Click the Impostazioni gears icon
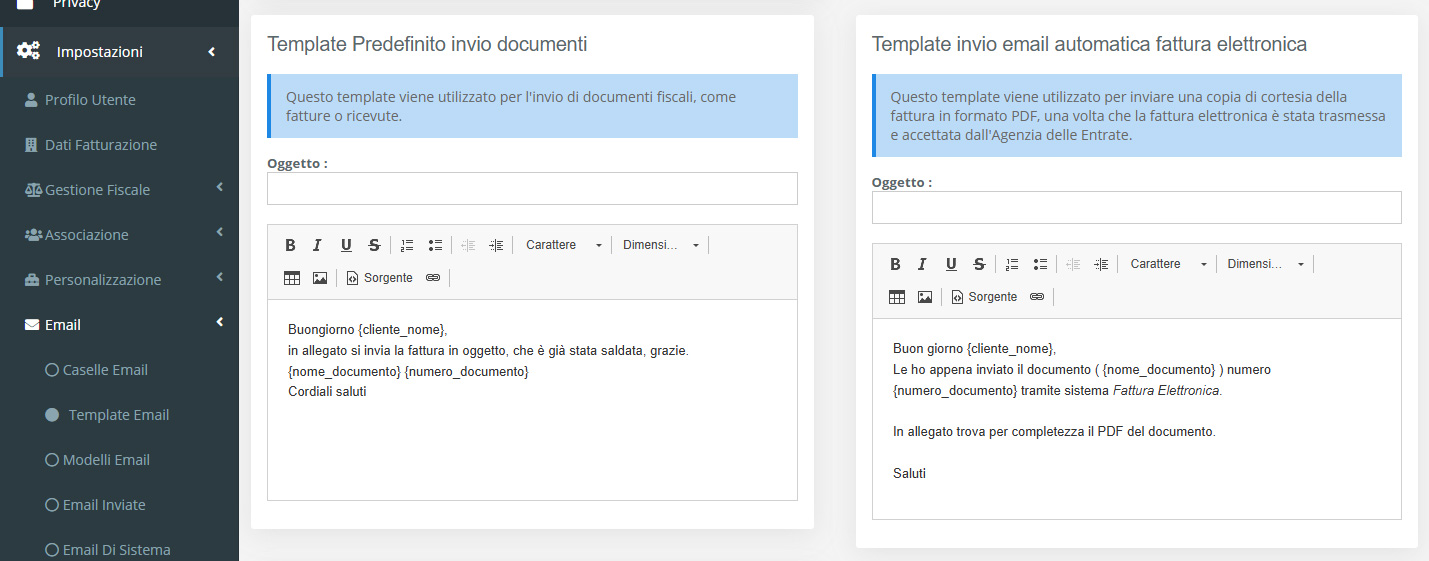 (x=29, y=51)
